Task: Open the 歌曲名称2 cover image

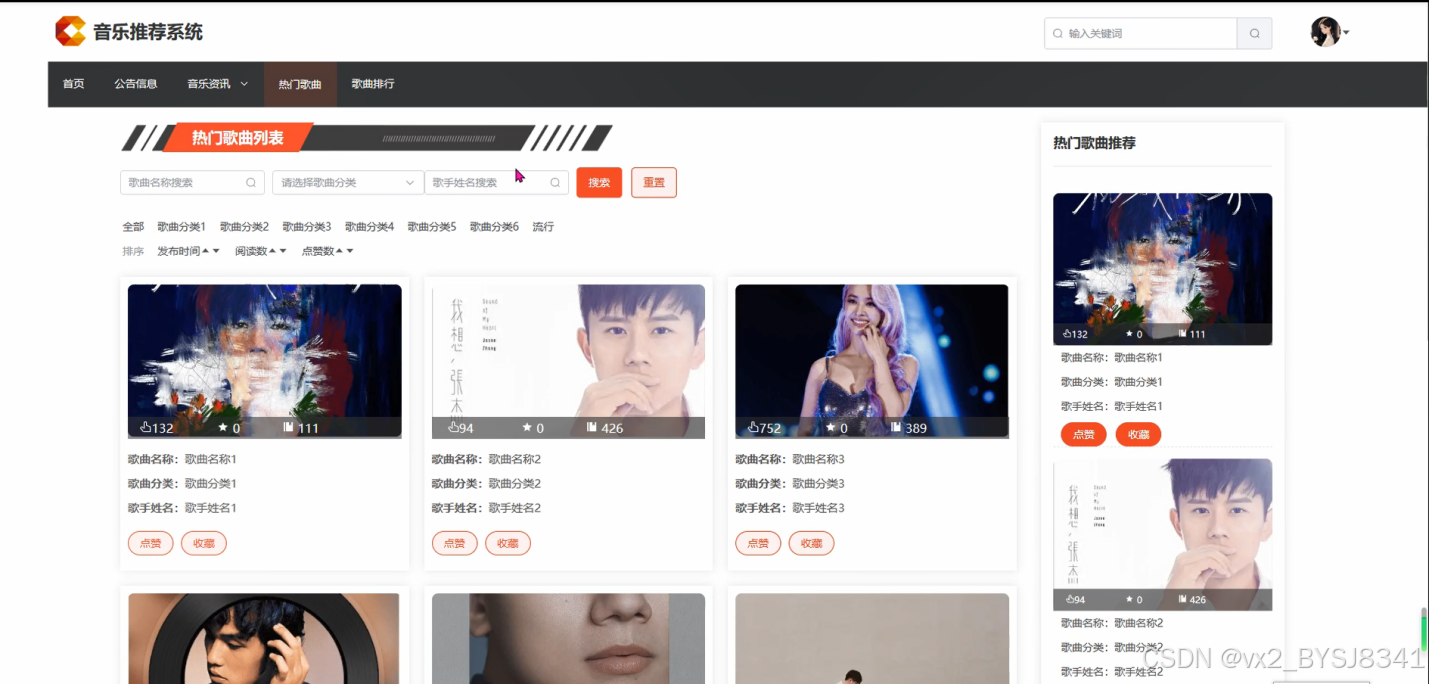Action: click(568, 361)
